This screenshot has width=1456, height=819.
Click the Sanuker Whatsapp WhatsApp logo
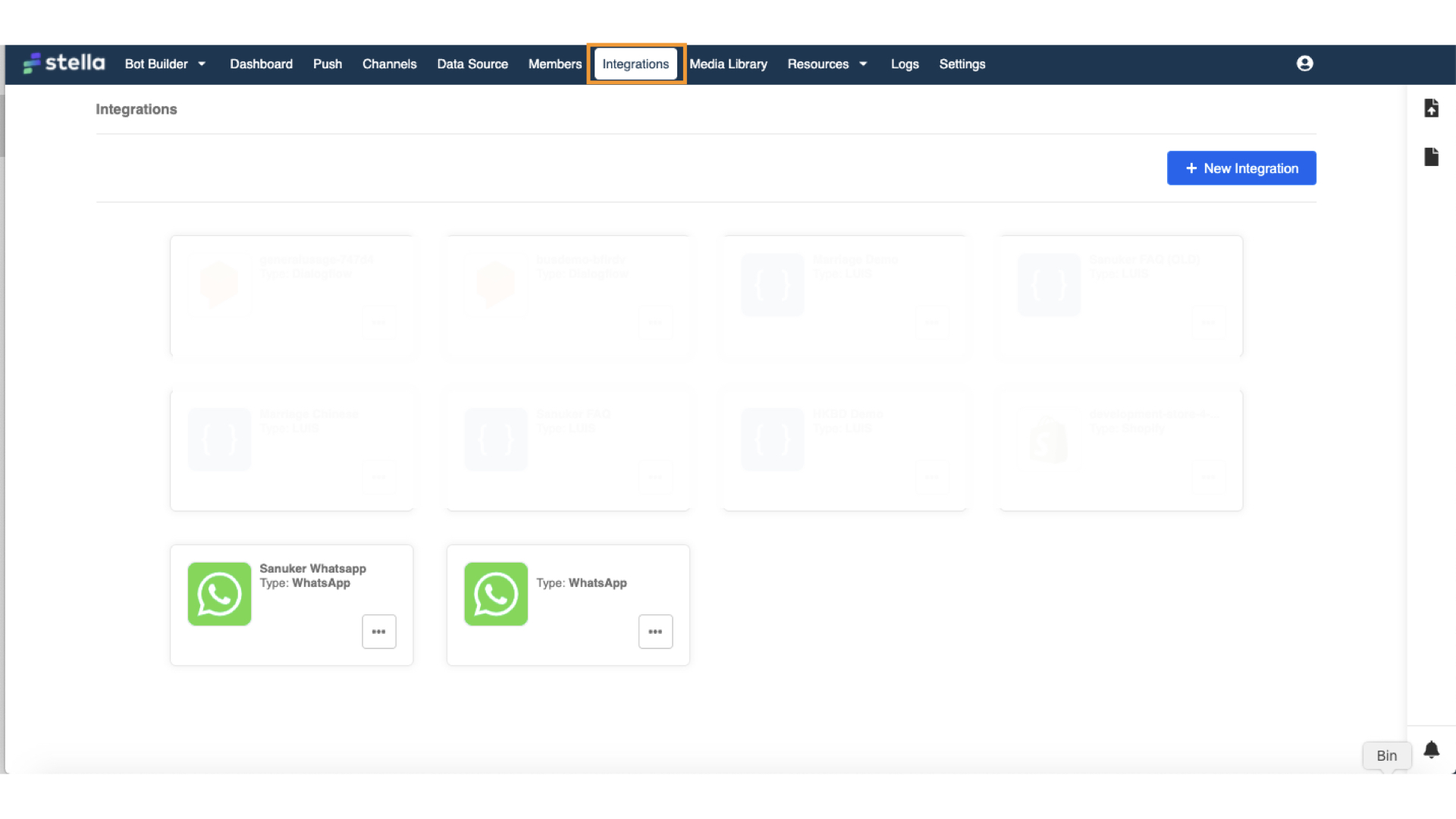(x=219, y=594)
